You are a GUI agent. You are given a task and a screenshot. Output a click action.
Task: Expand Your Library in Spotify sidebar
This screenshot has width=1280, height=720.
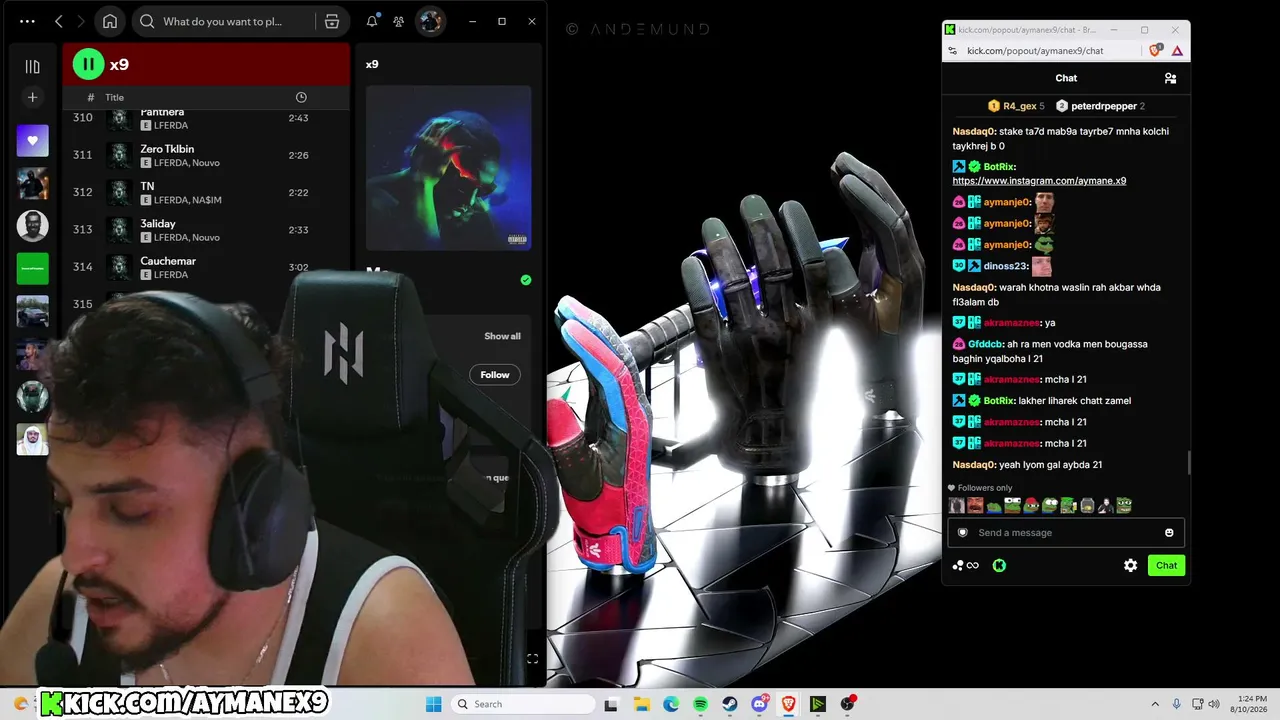(32, 66)
